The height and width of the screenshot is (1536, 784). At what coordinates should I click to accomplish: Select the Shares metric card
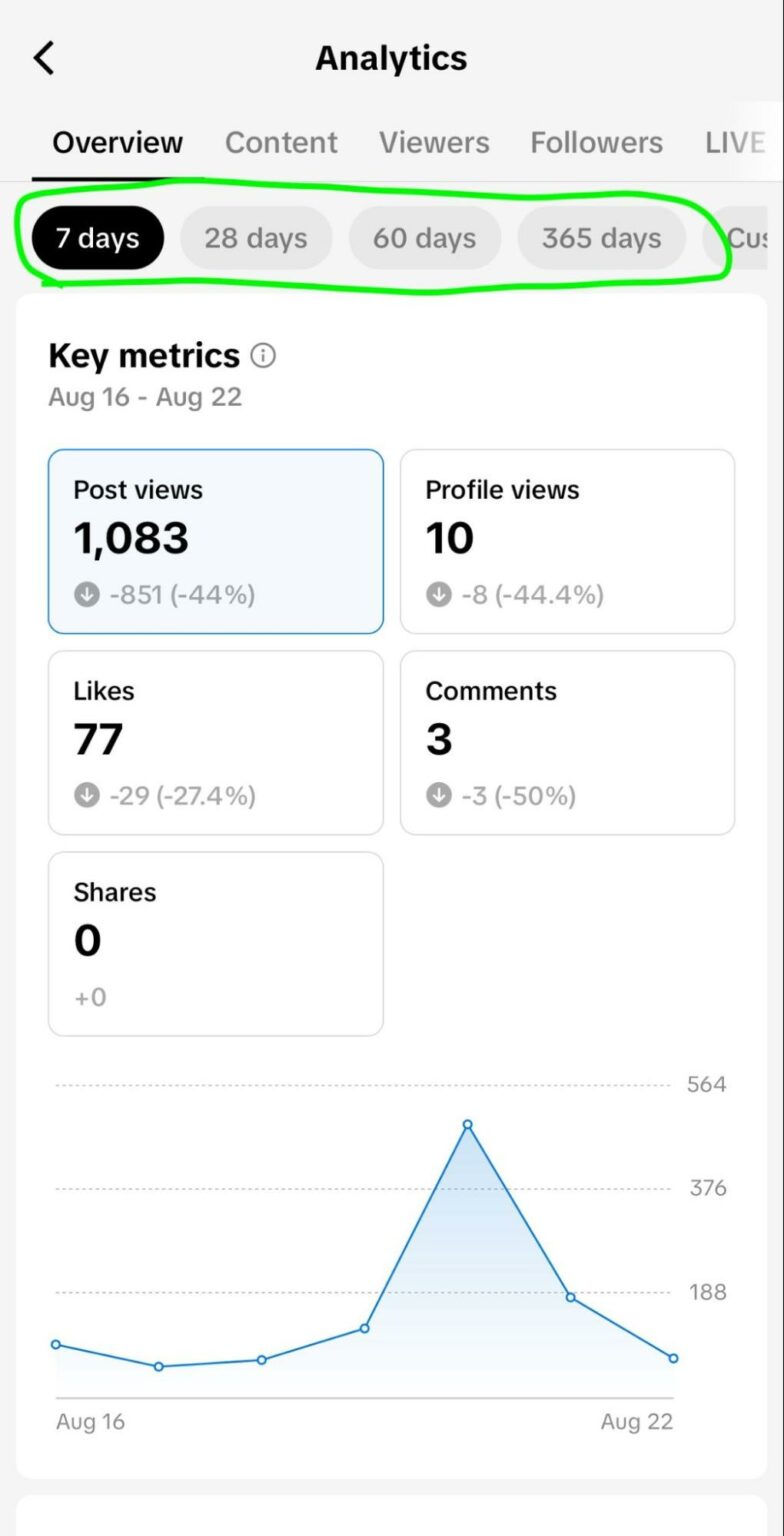[215, 942]
